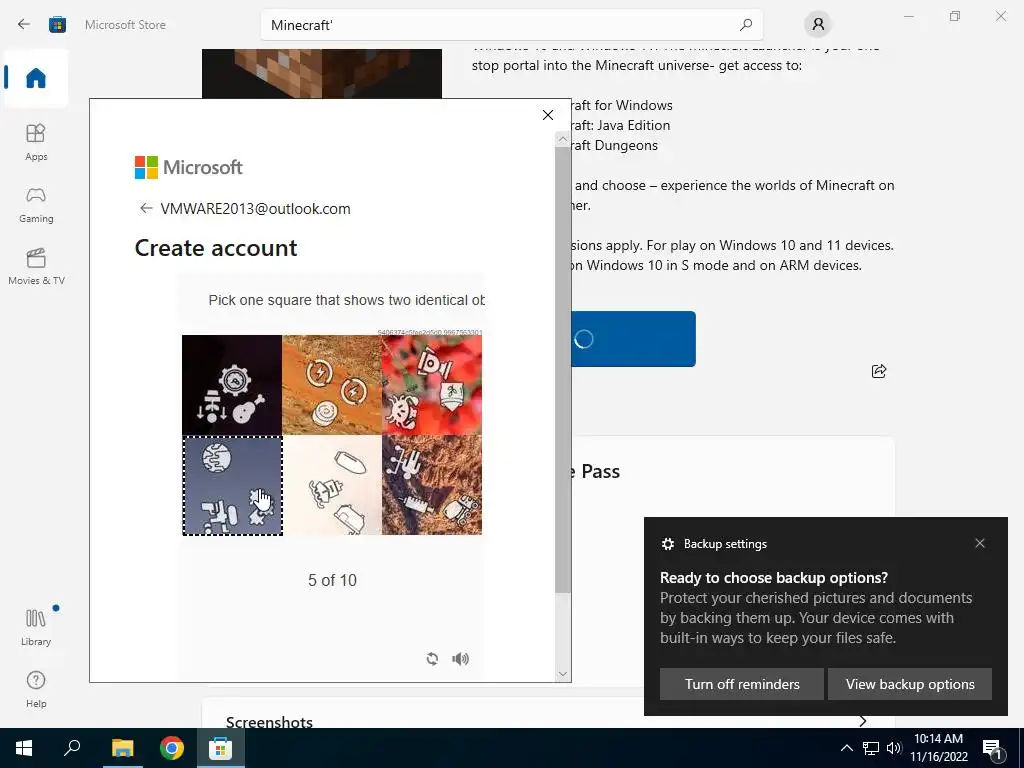Open File Explorer from taskbar
The image size is (1024, 768).
point(122,748)
